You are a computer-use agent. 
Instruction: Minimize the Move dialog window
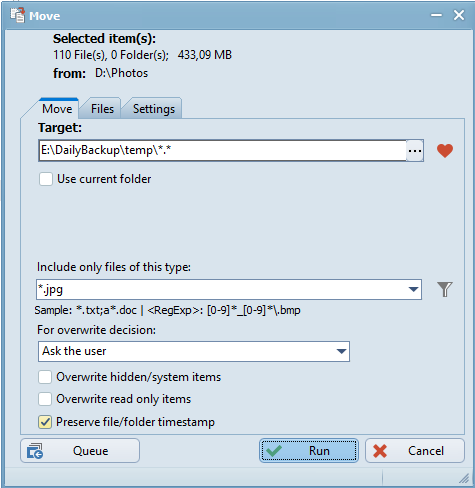click(436, 15)
